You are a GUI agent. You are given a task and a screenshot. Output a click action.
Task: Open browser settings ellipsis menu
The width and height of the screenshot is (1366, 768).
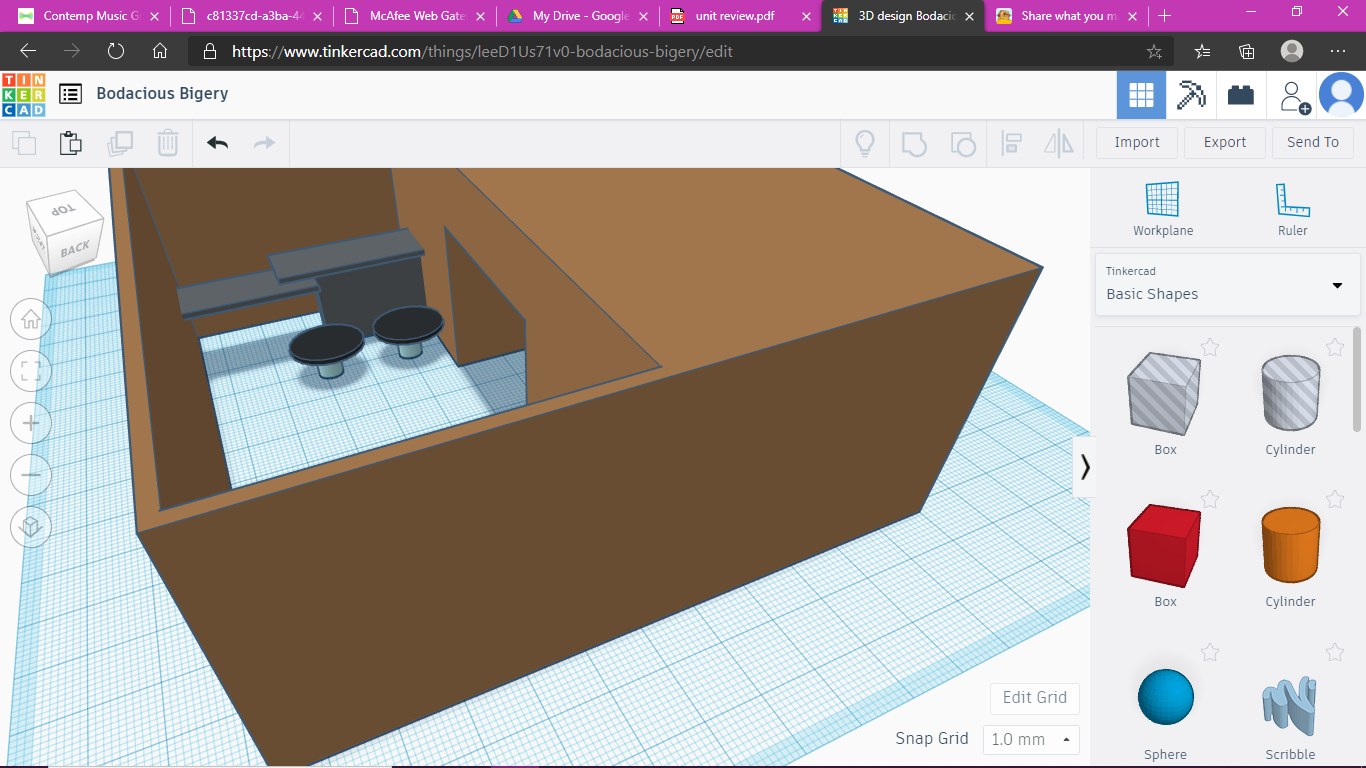(1338, 51)
